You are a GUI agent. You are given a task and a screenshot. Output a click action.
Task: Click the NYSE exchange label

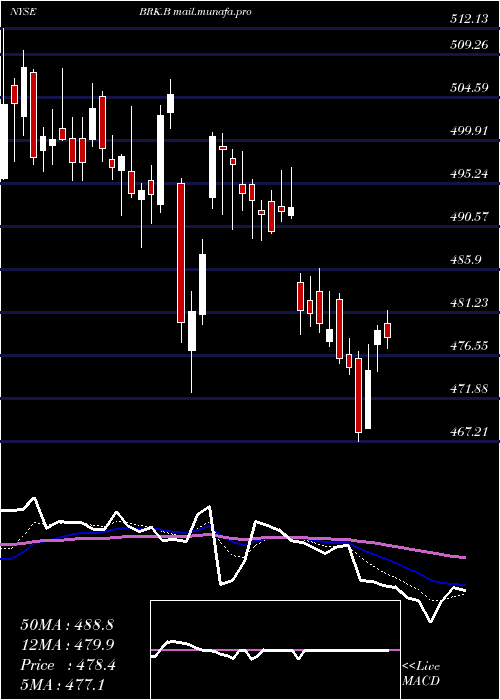pos(23,12)
